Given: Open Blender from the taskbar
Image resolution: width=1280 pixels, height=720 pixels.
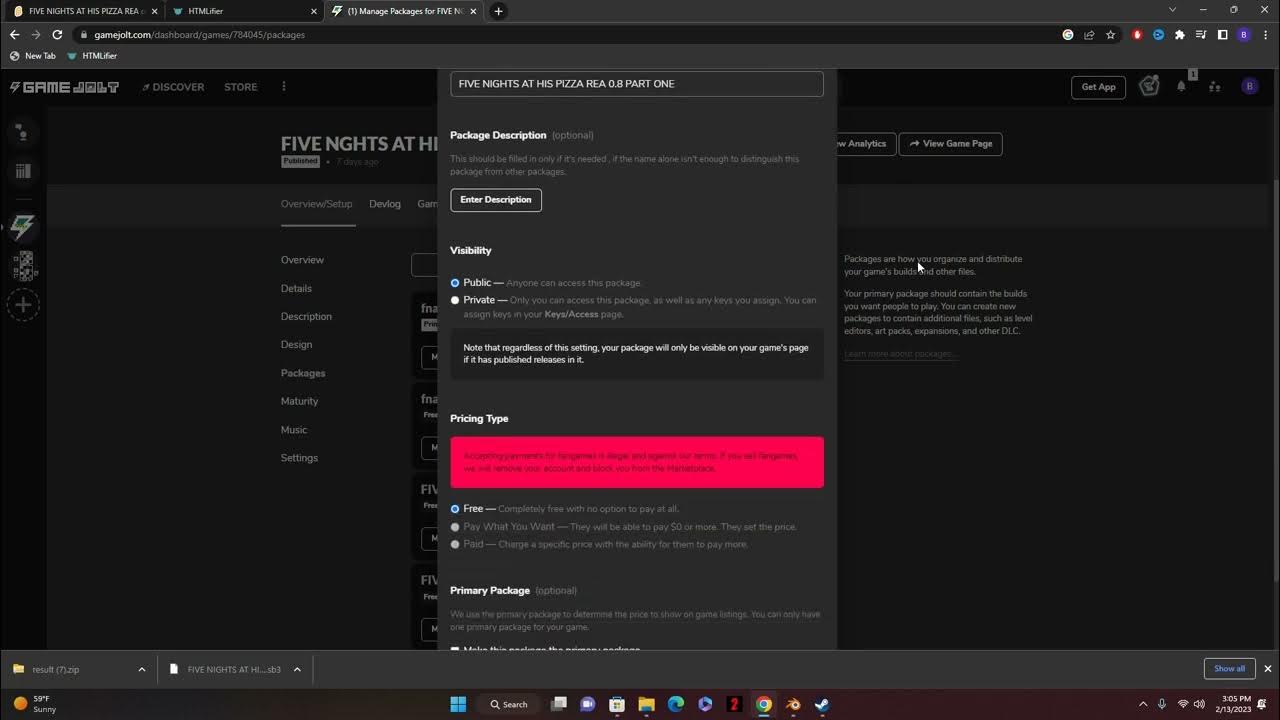Looking at the screenshot, I should tap(793, 704).
